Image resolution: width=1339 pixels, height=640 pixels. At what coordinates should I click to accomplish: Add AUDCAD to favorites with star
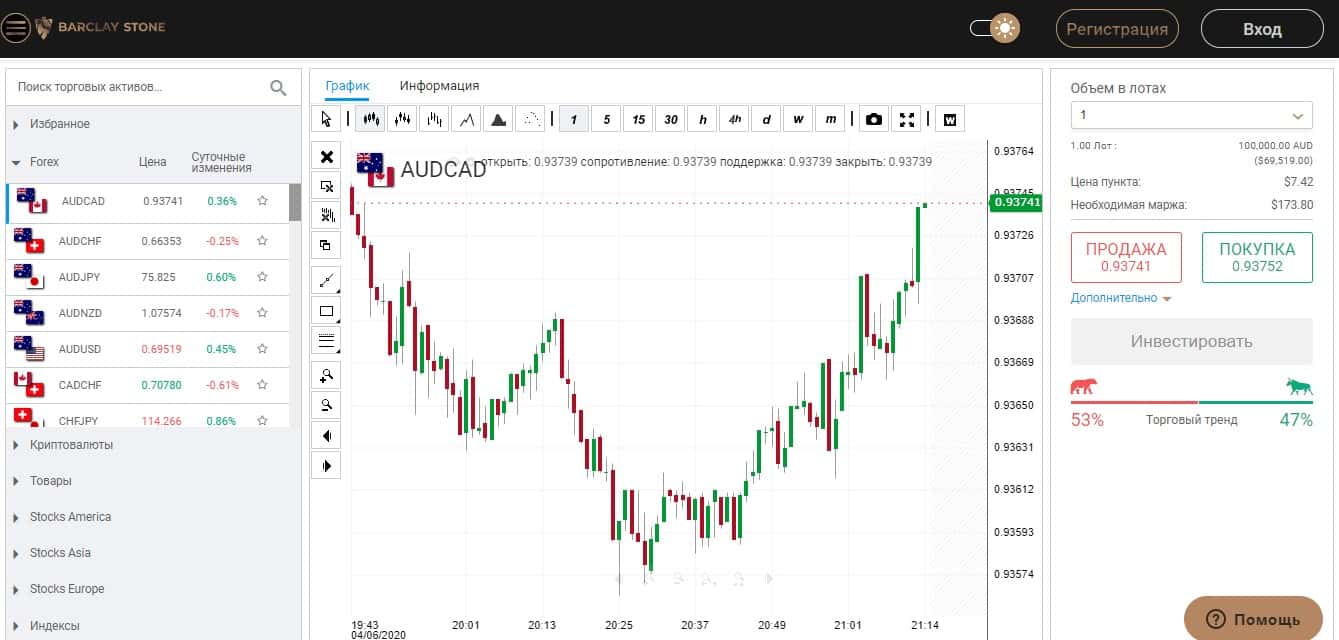tap(262, 201)
